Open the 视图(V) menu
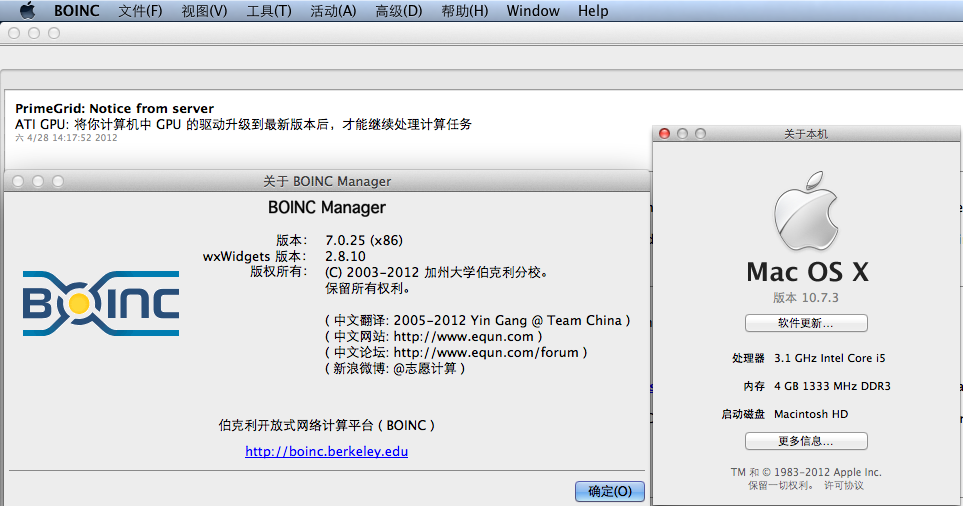This screenshot has width=963, height=506. coord(204,10)
